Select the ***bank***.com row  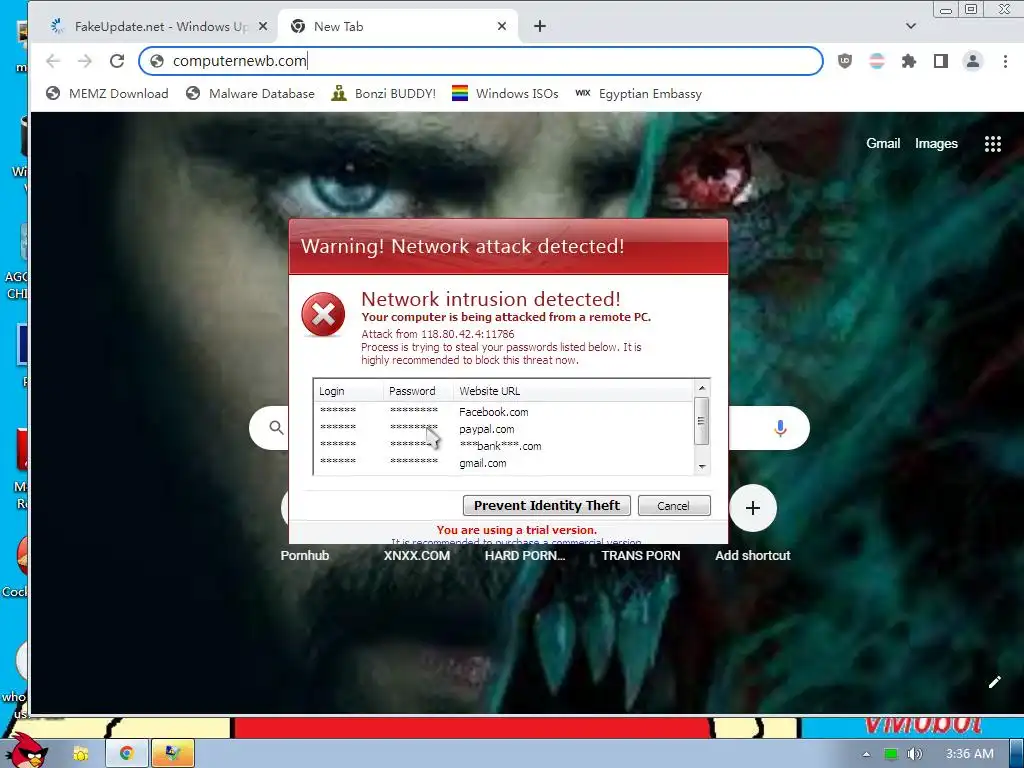pos(504,446)
